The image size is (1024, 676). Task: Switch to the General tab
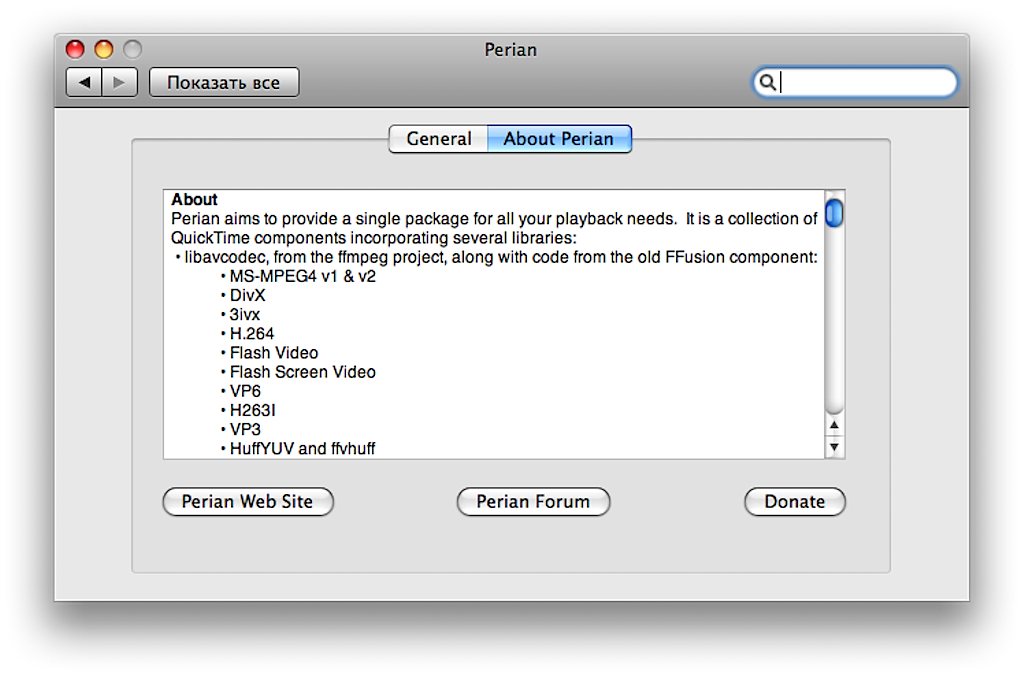point(438,139)
